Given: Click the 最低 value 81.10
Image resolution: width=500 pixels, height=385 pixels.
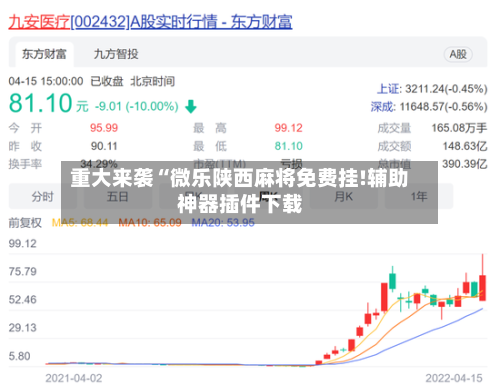Looking at the screenshot, I should coord(289,146).
